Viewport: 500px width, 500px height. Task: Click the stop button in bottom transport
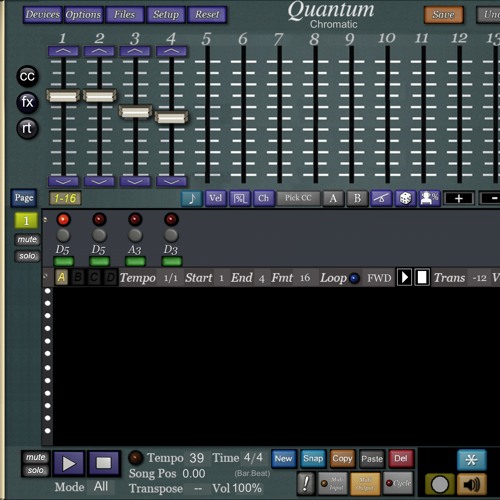tap(104, 463)
